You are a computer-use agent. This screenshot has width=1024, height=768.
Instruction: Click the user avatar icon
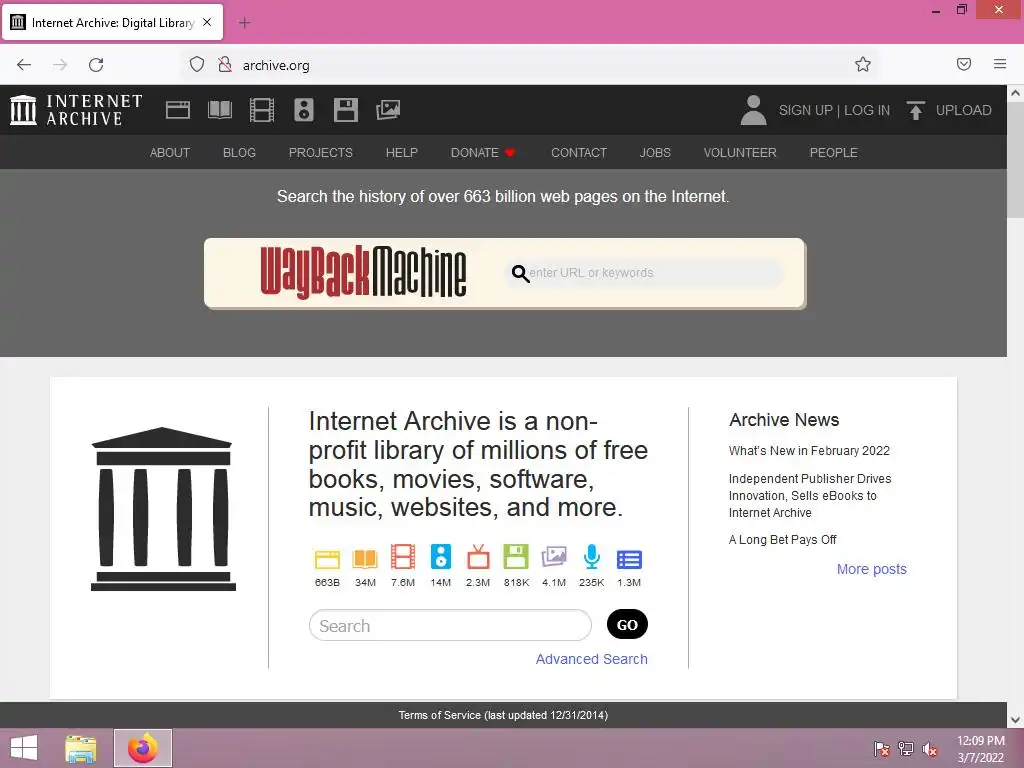click(753, 110)
